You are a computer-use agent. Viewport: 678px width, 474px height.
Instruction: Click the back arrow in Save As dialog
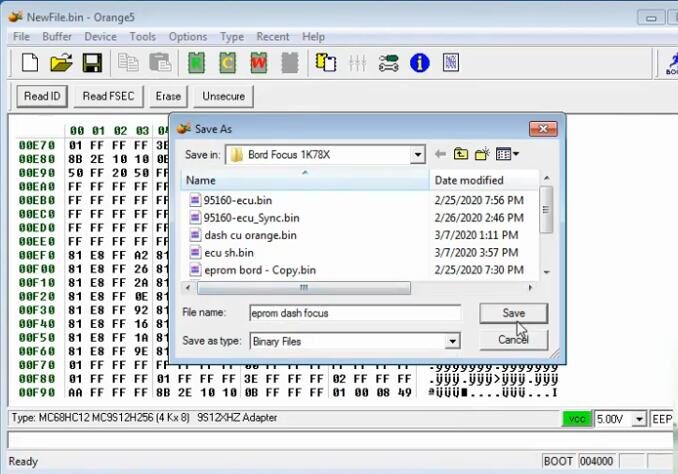440,154
